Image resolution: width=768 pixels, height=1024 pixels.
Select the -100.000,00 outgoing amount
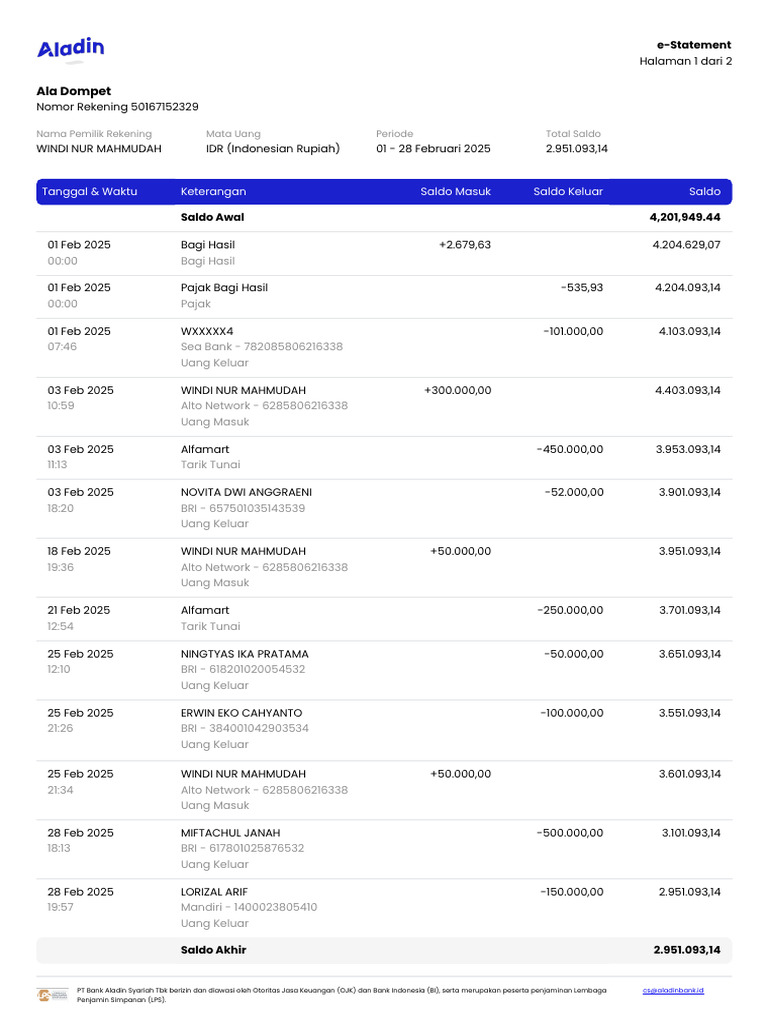click(x=572, y=713)
